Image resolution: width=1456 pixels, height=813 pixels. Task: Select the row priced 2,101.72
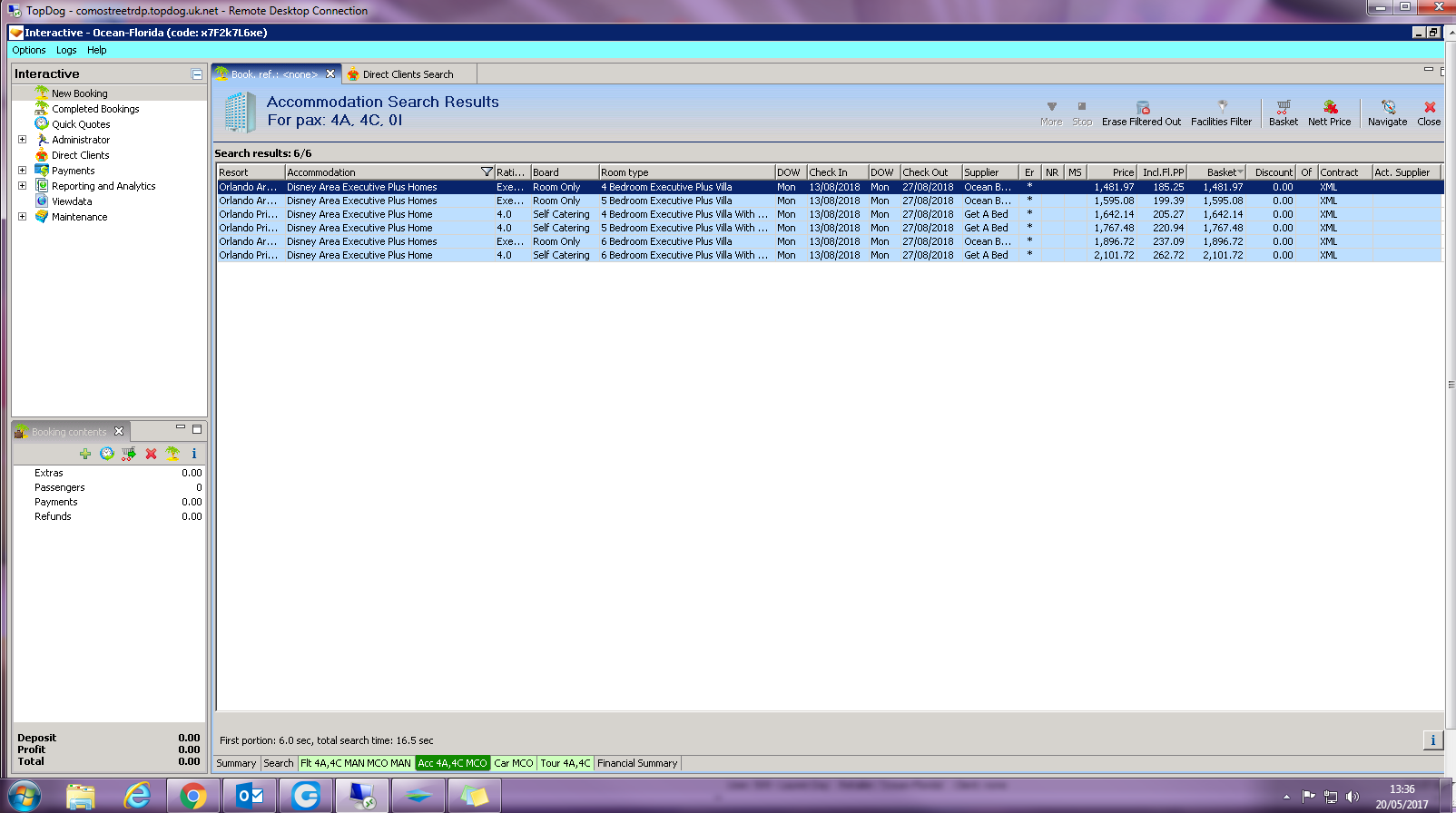click(829, 255)
